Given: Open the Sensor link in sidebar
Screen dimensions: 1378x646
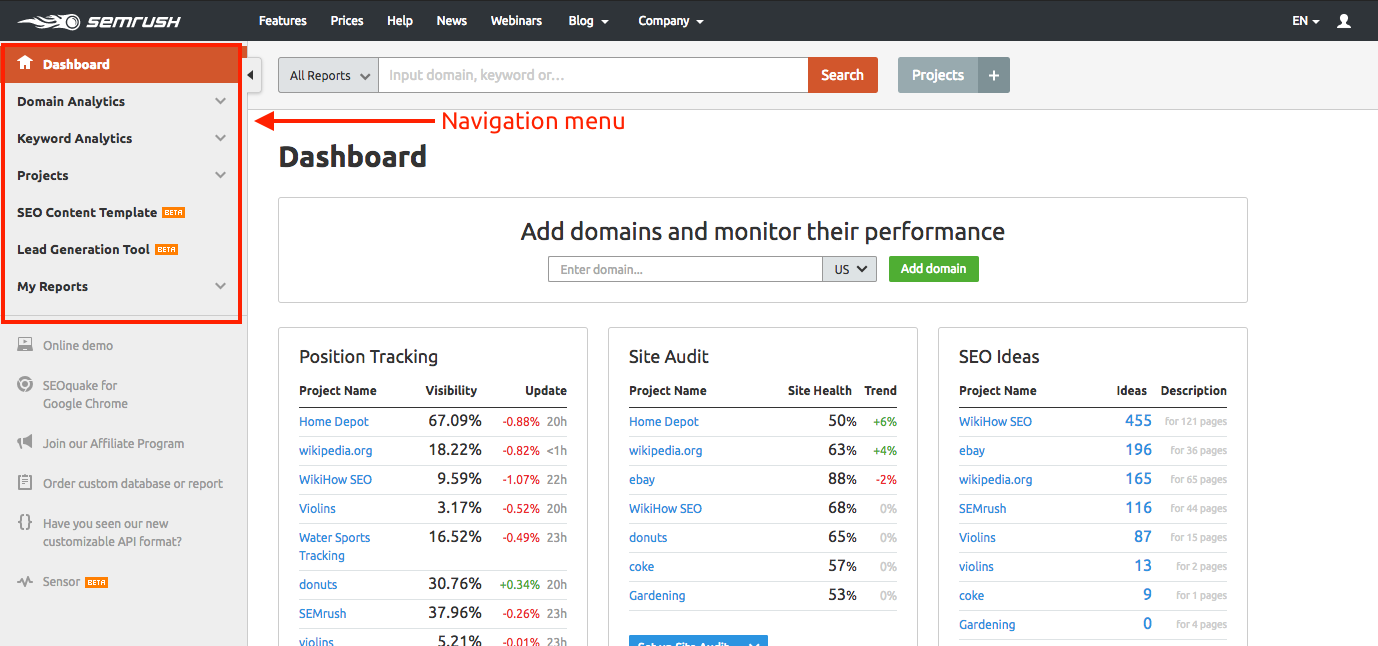Looking at the screenshot, I should coord(61,582).
